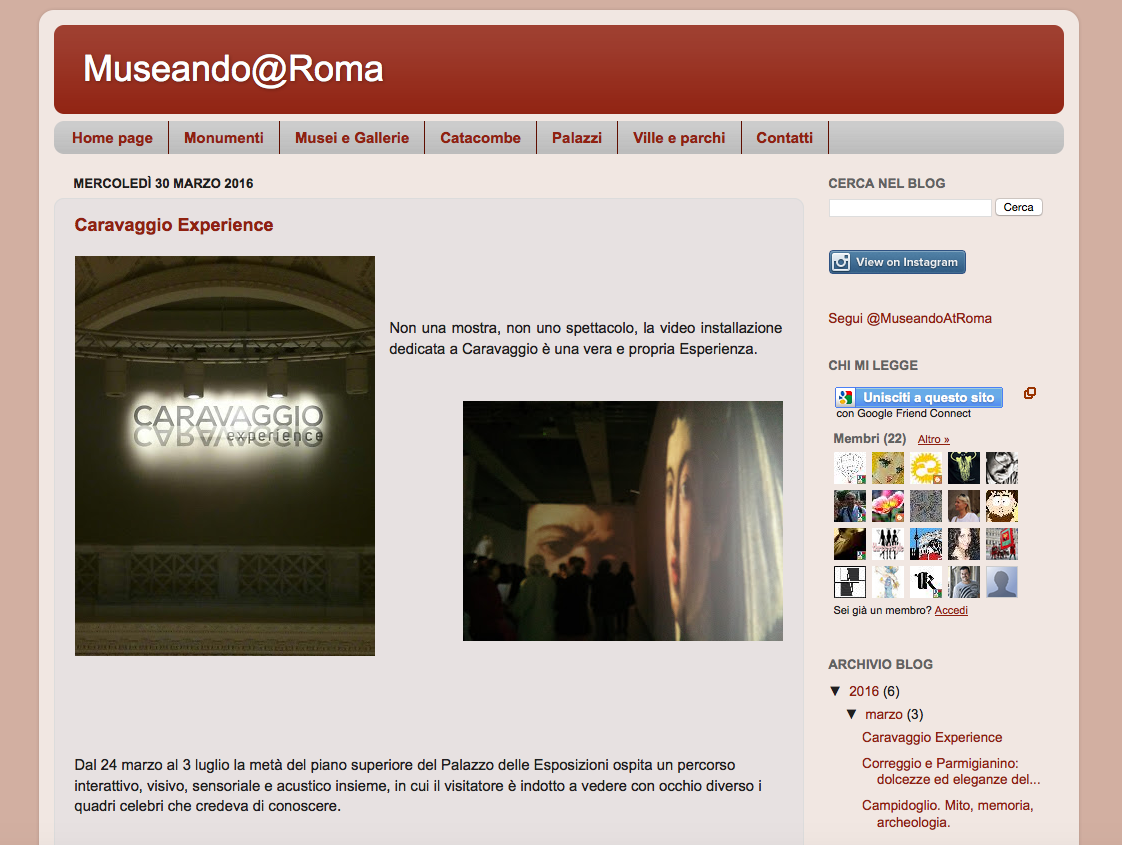The height and width of the screenshot is (845, 1122).
Task: Click the Cerca search button
Action: point(1018,207)
